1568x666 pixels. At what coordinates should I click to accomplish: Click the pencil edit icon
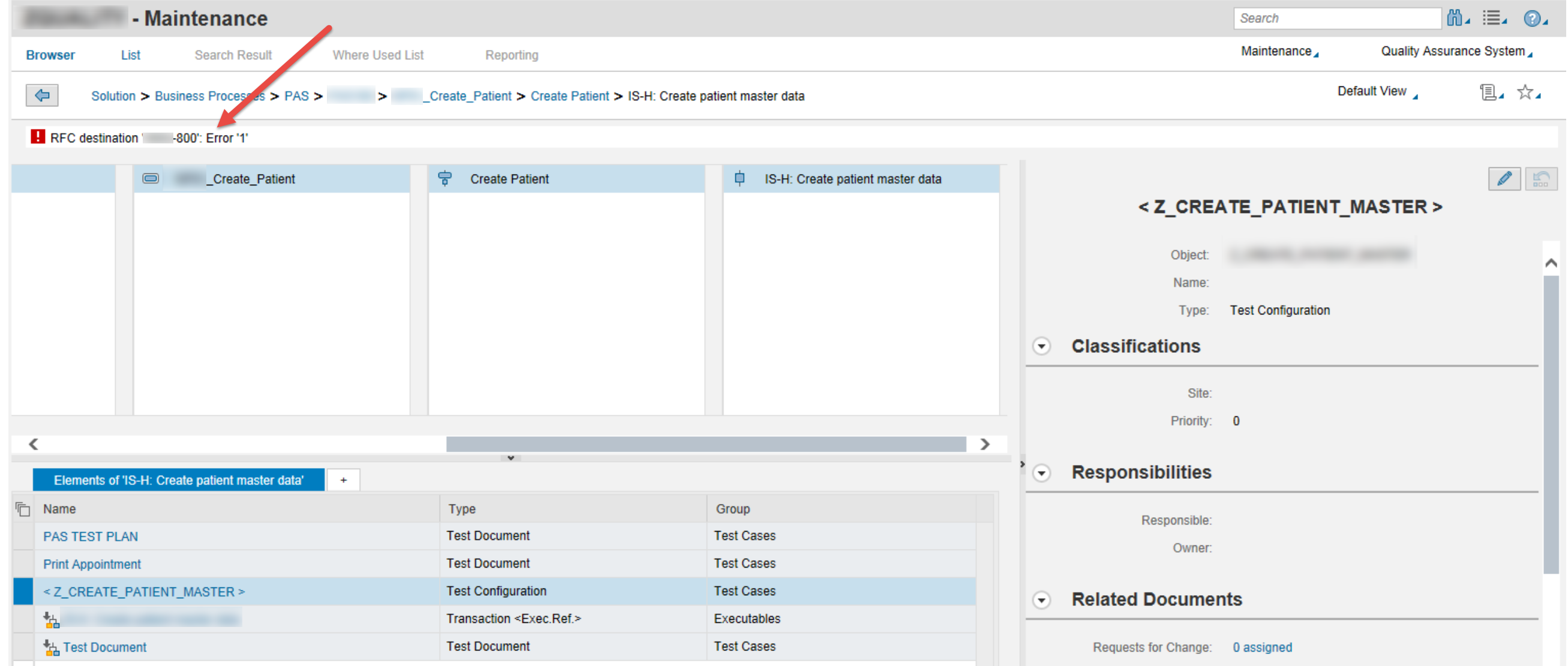click(x=1504, y=179)
